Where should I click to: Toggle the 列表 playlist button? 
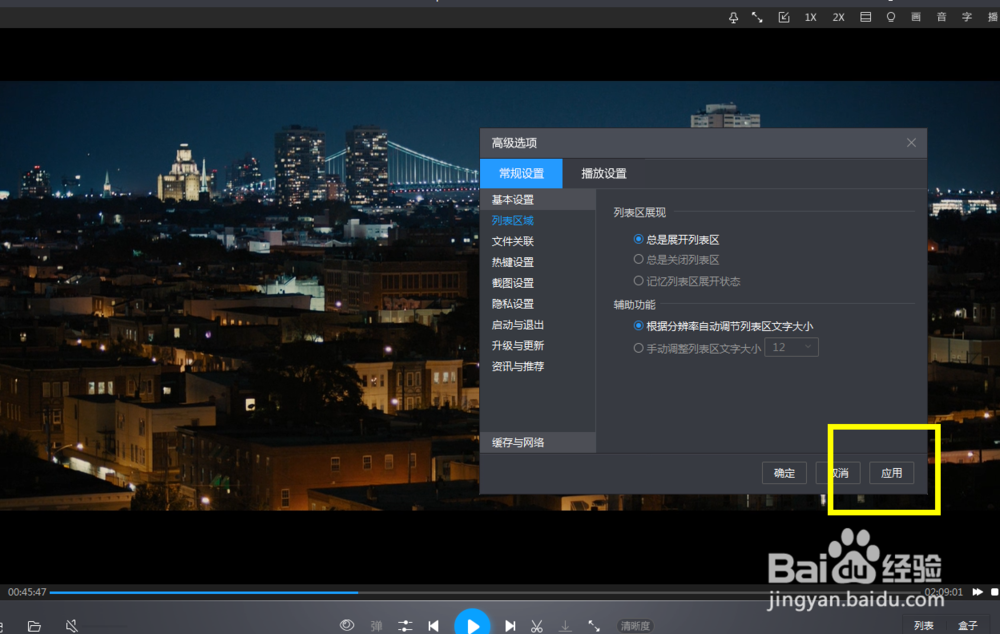tap(923, 625)
